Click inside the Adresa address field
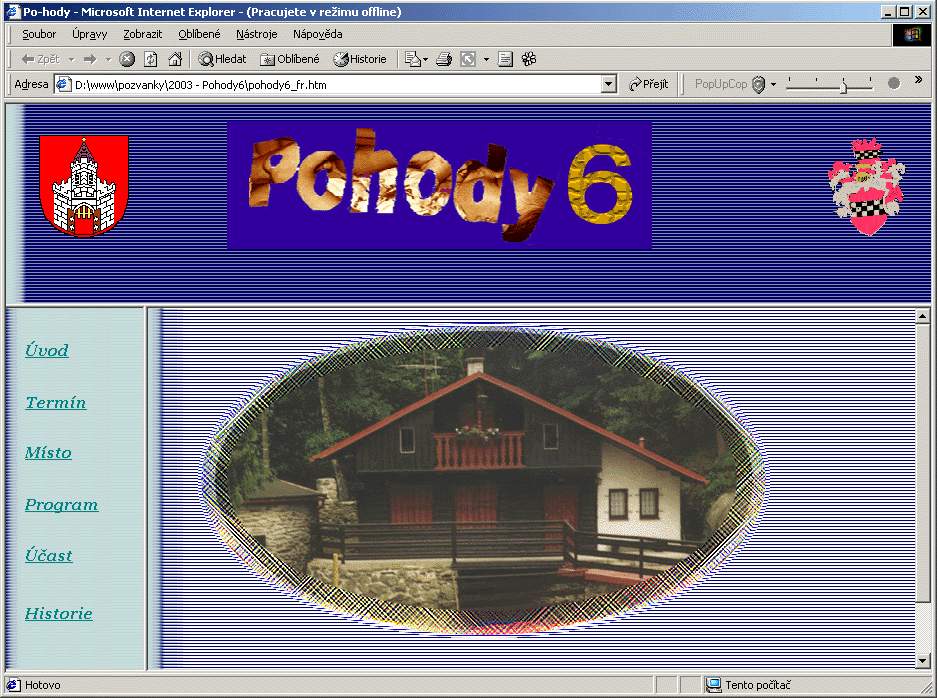Viewport: 937px width, 698px height. pyautogui.click(x=335, y=84)
